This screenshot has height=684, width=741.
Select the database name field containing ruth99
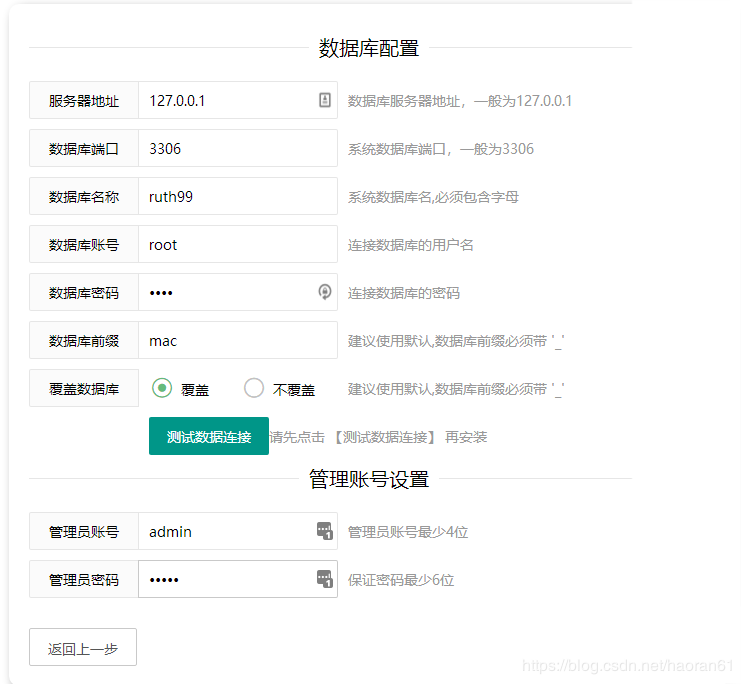(x=237, y=196)
